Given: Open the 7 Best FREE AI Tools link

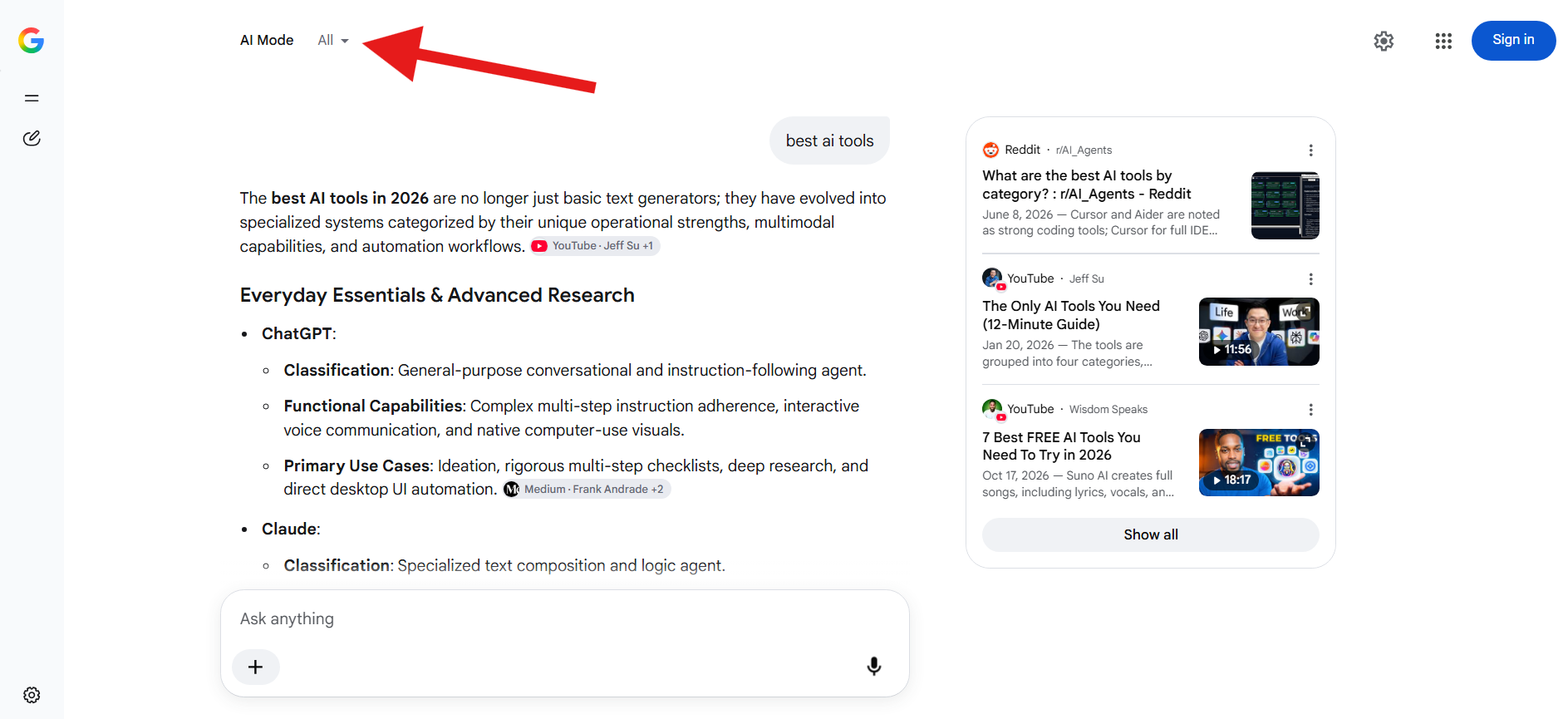Looking at the screenshot, I should (x=1061, y=446).
